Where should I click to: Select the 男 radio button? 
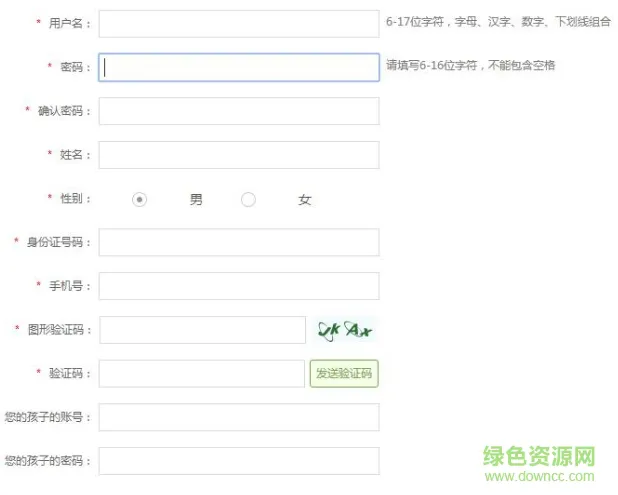click(139, 199)
